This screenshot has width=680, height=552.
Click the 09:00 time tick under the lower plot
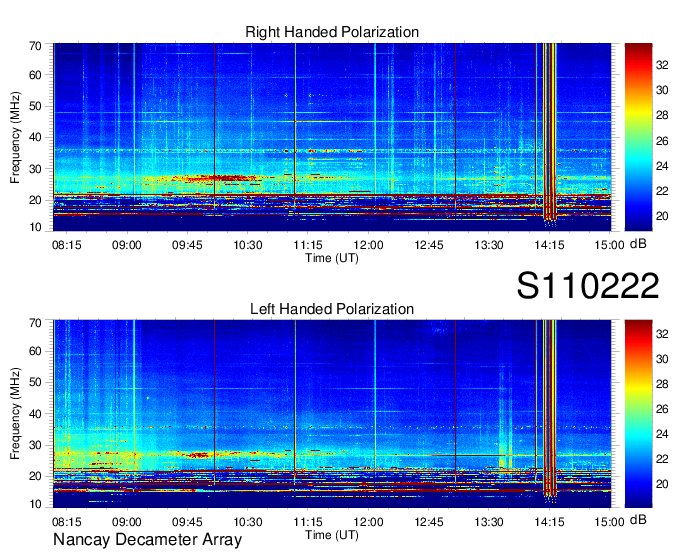point(127,522)
